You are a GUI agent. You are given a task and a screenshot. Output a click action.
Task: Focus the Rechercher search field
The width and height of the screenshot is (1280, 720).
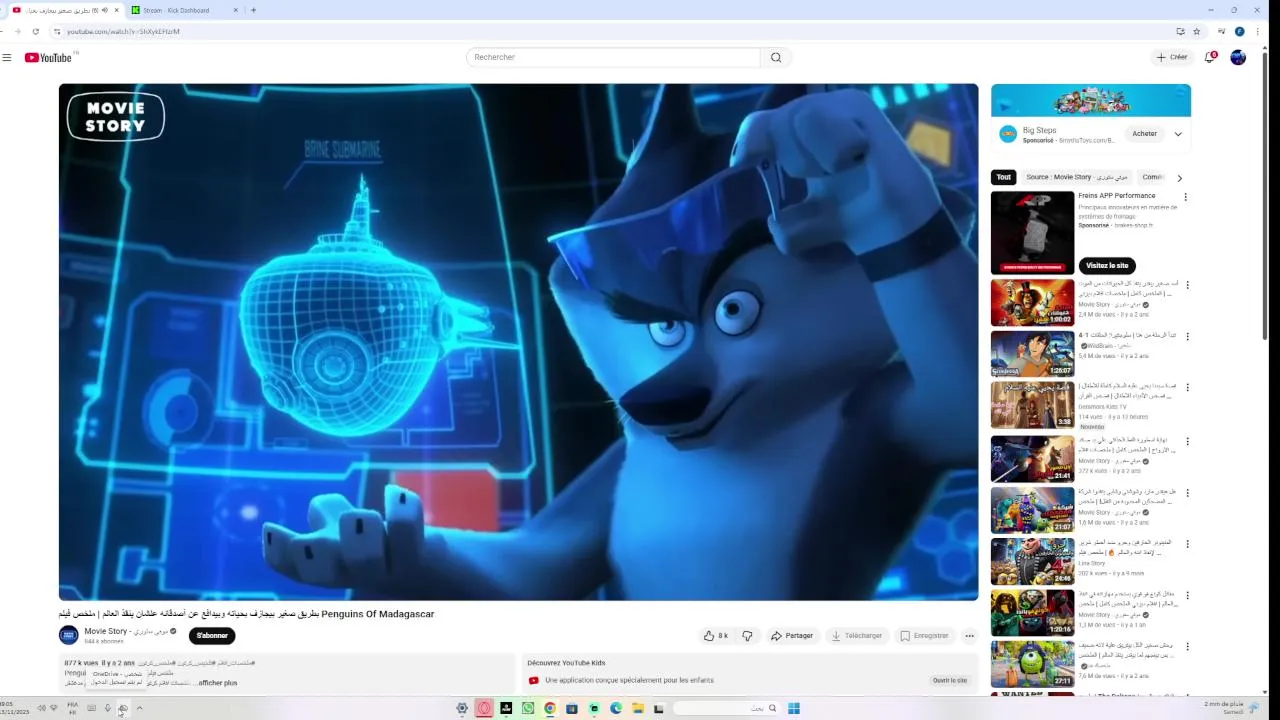pyautogui.click(x=613, y=57)
